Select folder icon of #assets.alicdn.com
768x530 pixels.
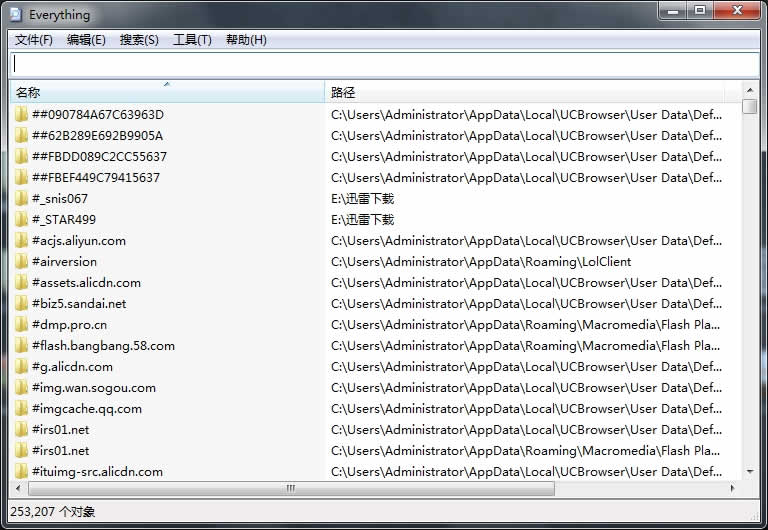(x=21, y=283)
